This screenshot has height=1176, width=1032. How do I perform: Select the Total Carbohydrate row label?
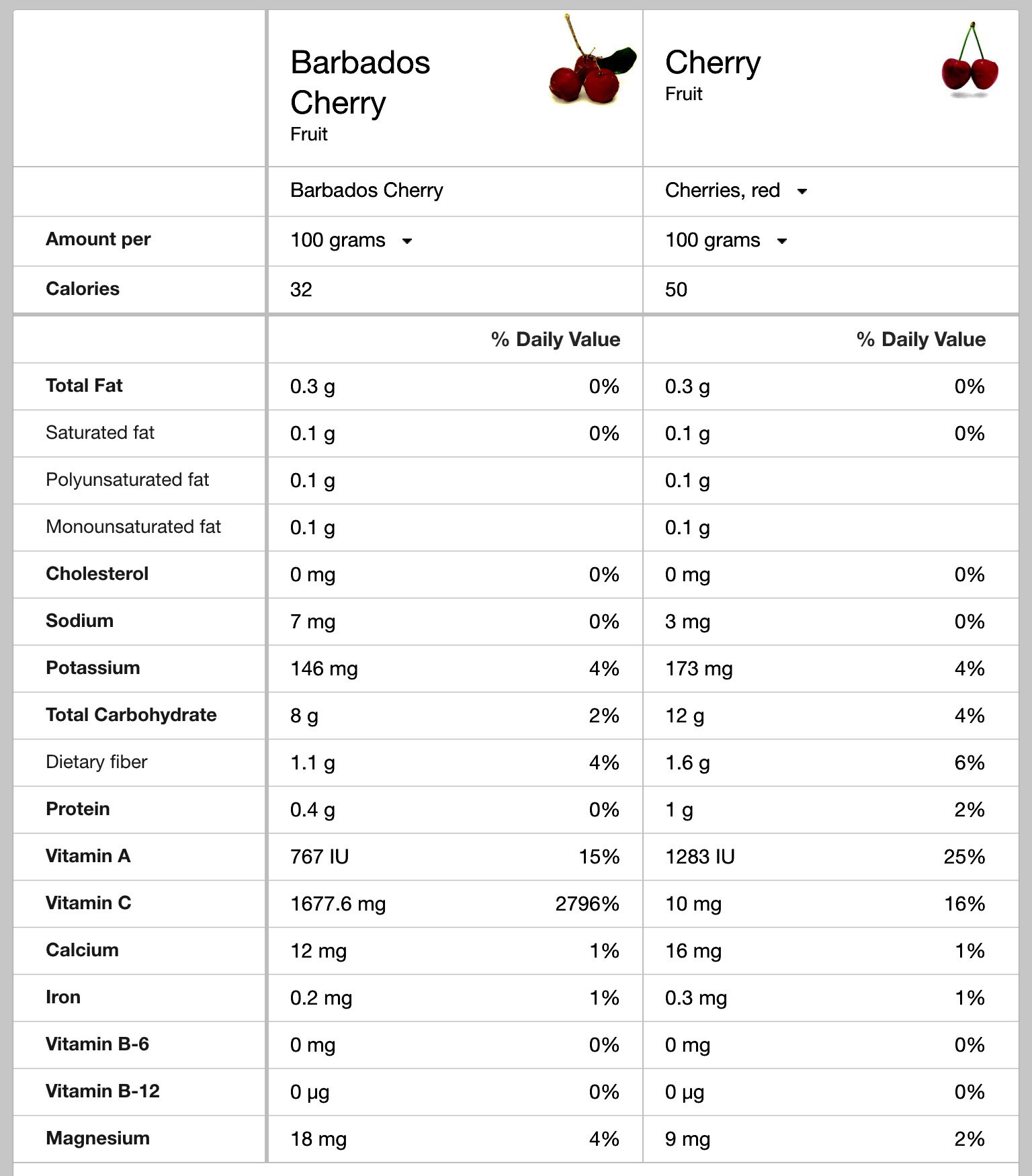[x=131, y=715]
